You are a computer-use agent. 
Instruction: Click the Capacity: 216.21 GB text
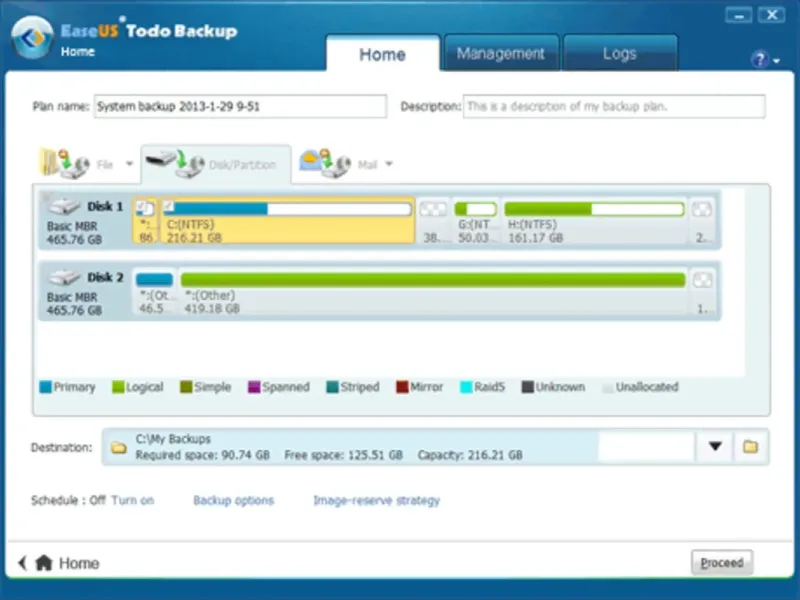(x=470, y=455)
